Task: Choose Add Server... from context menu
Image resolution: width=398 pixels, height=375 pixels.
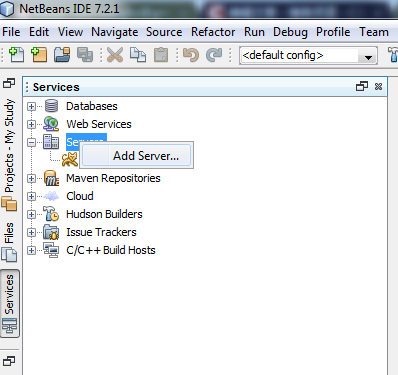Action: (x=137, y=156)
